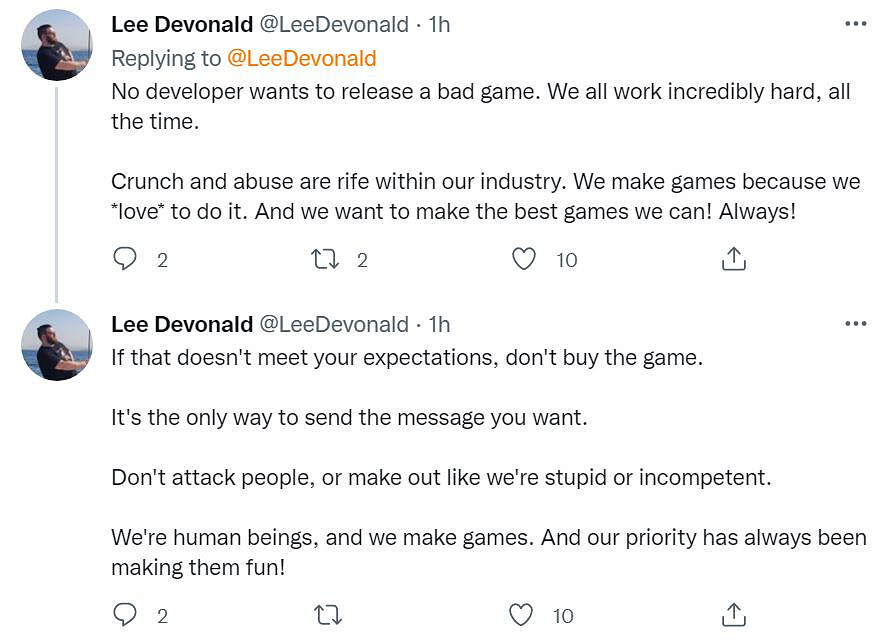894x640 pixels.
Task: Reply to the second tweet about expectations
Action: click(125, 616)
